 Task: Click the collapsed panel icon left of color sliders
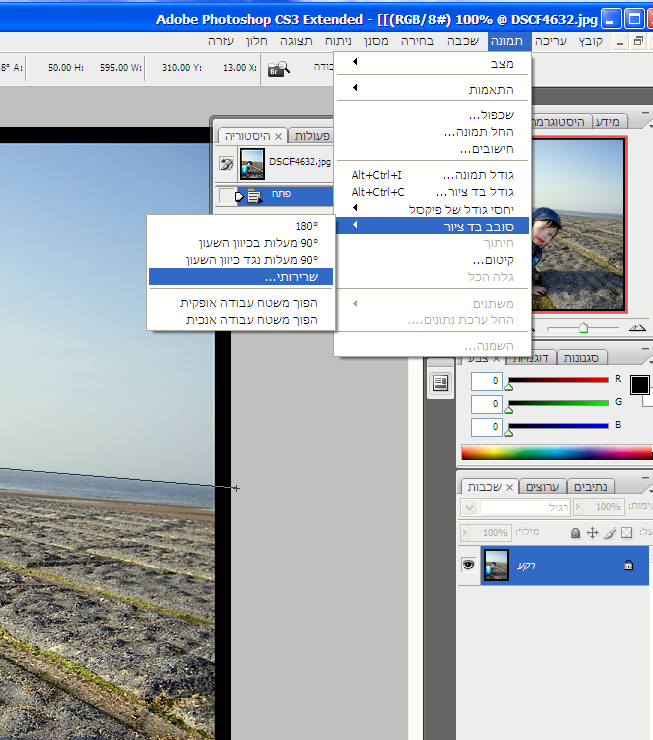[x=439, y=382]
